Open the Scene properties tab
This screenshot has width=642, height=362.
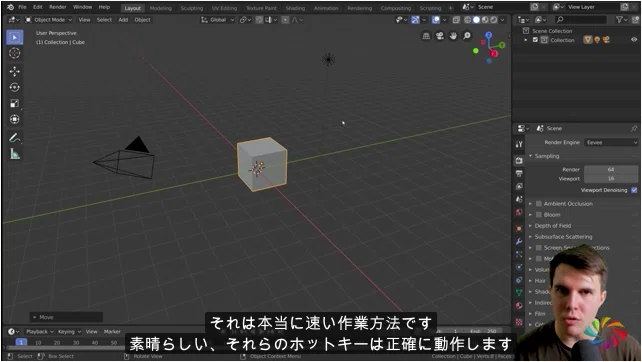(519, 199)
